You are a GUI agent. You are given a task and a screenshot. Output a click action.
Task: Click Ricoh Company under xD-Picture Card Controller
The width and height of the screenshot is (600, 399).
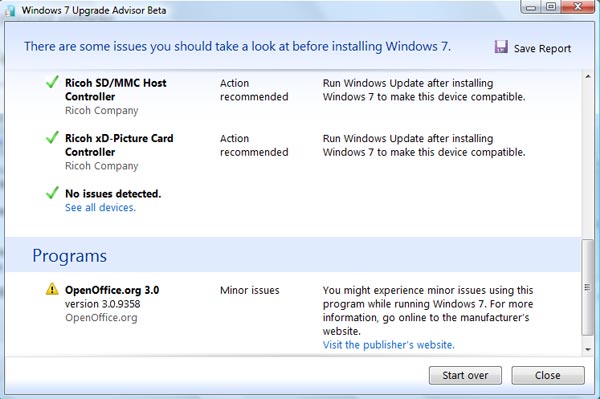coord(101,166)
